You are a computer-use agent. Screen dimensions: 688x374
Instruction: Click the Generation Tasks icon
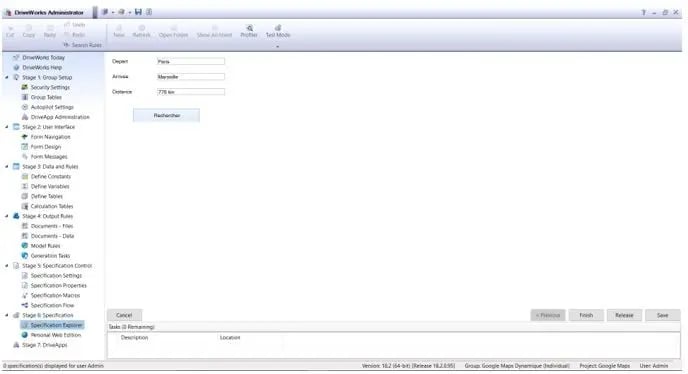[25, 256]
